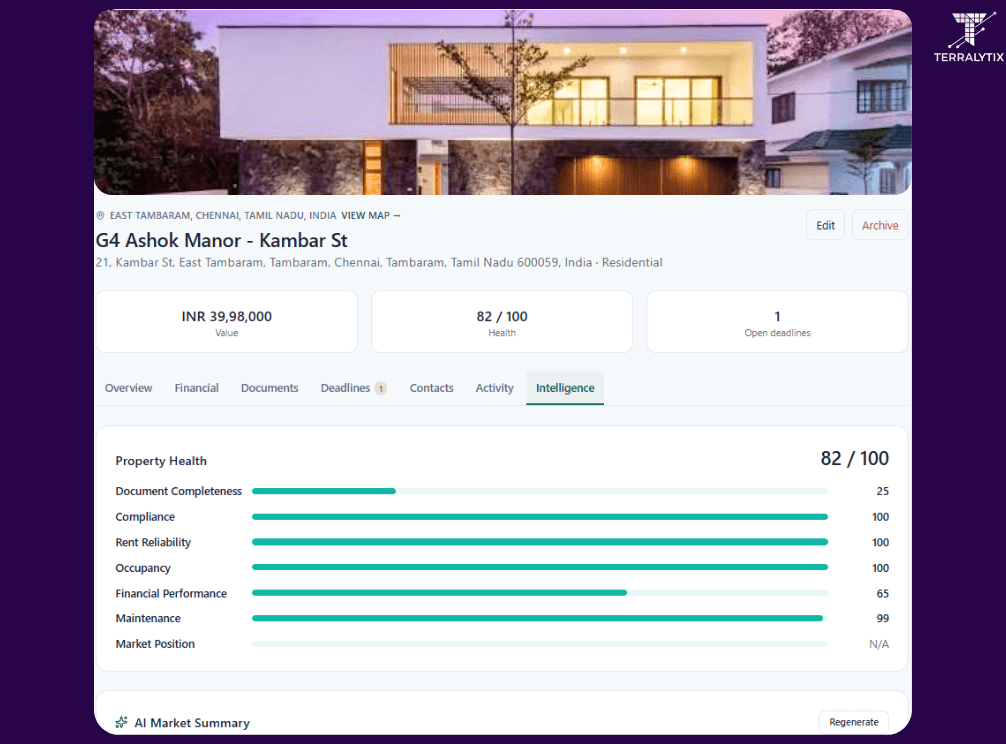Click the Terralytix logo

click(x=968, y=37)
